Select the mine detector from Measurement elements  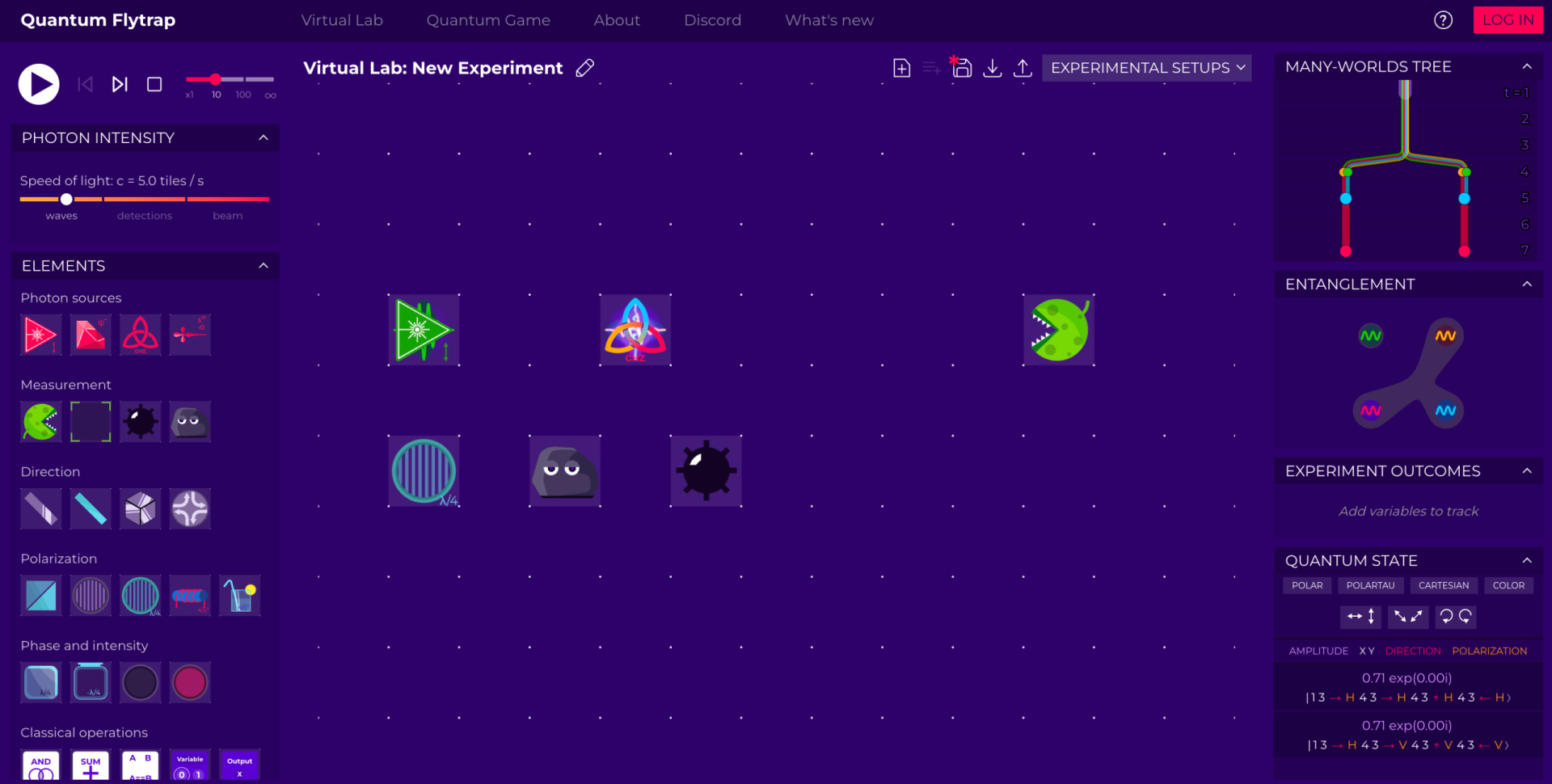pyautogui.click(x=140, y=421)
